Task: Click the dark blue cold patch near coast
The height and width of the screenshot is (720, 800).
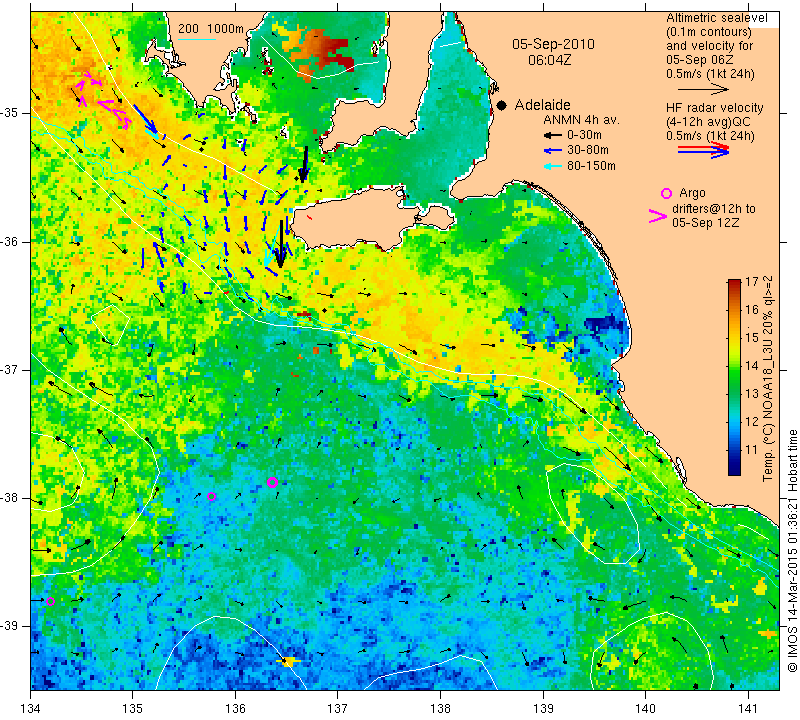Action: click(605, 326)
